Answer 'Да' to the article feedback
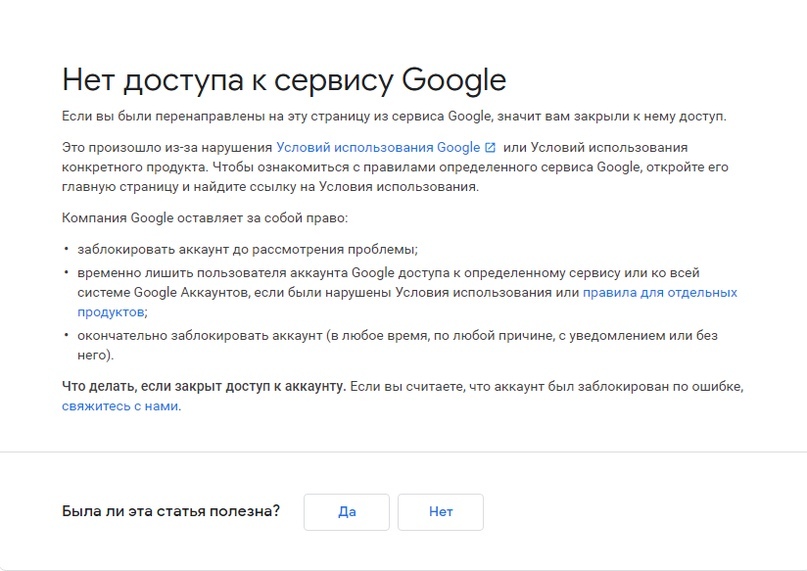 coord(346,512)
